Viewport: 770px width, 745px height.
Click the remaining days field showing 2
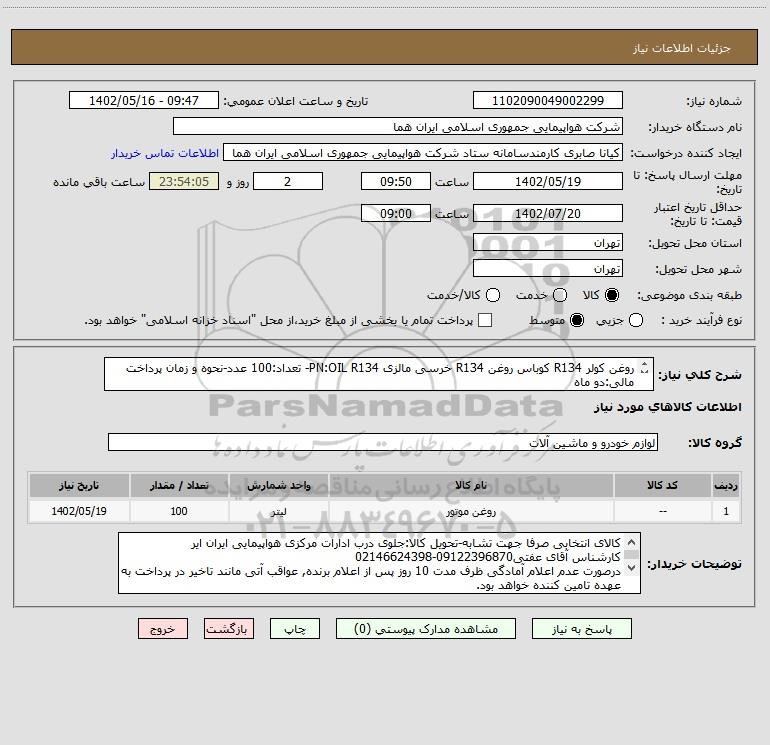(x=288, y=181)
